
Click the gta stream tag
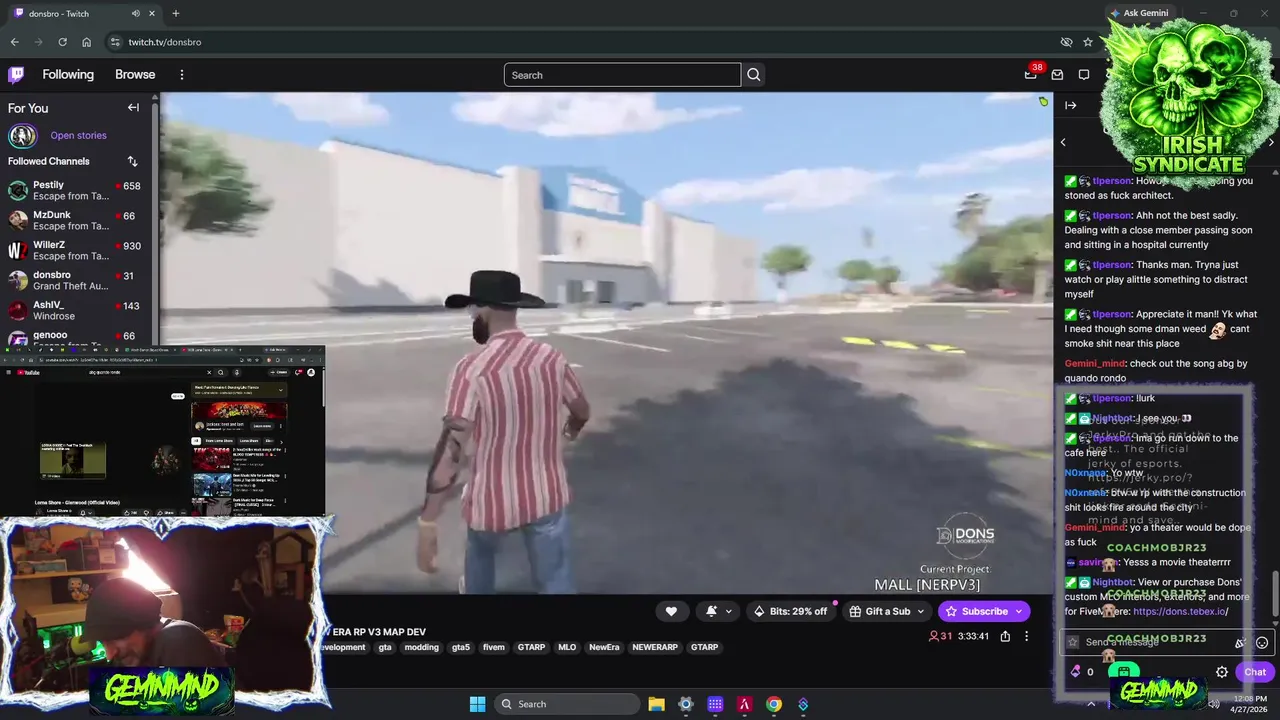tap(385, 647)
